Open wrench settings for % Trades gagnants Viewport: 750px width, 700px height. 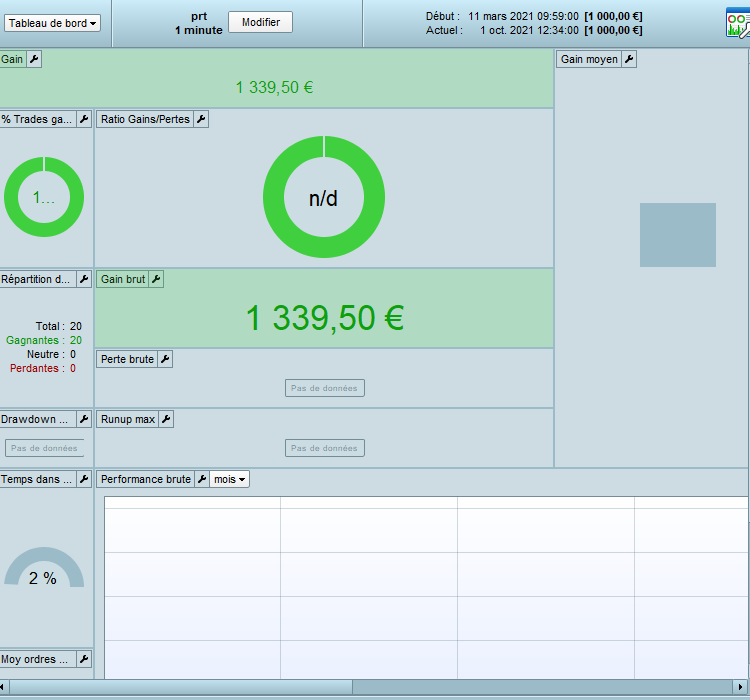[84, 119]
